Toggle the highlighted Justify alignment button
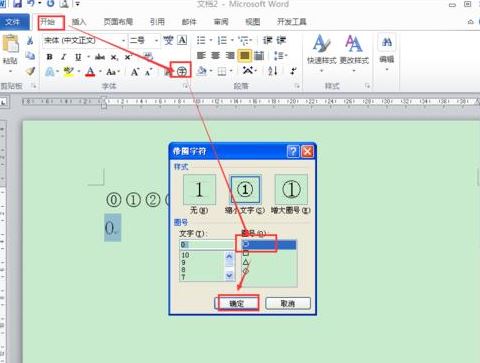480x363 pixels. [x=244, y=55]
